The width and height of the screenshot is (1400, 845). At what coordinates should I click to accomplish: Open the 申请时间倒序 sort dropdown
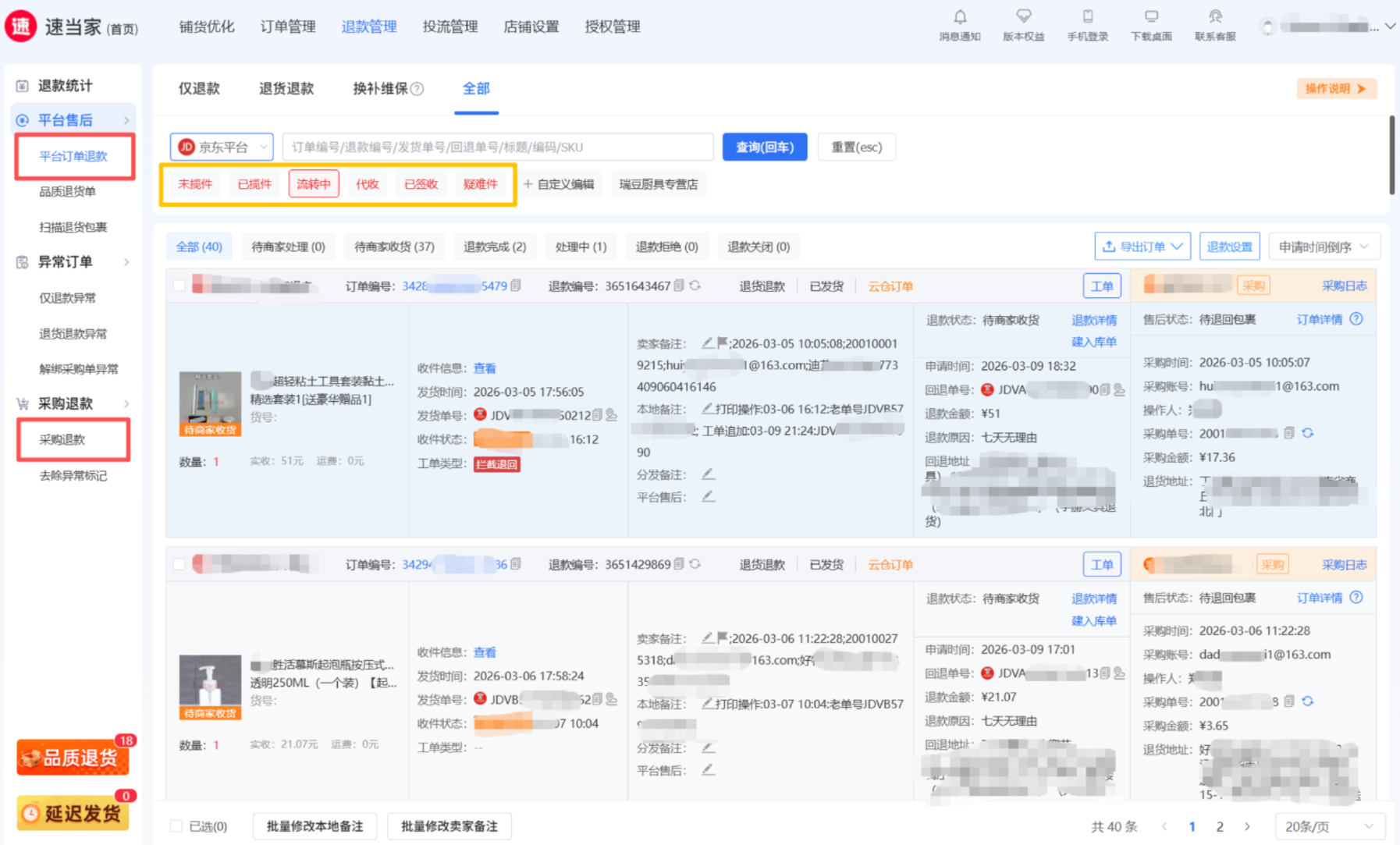pos(1324,247)
